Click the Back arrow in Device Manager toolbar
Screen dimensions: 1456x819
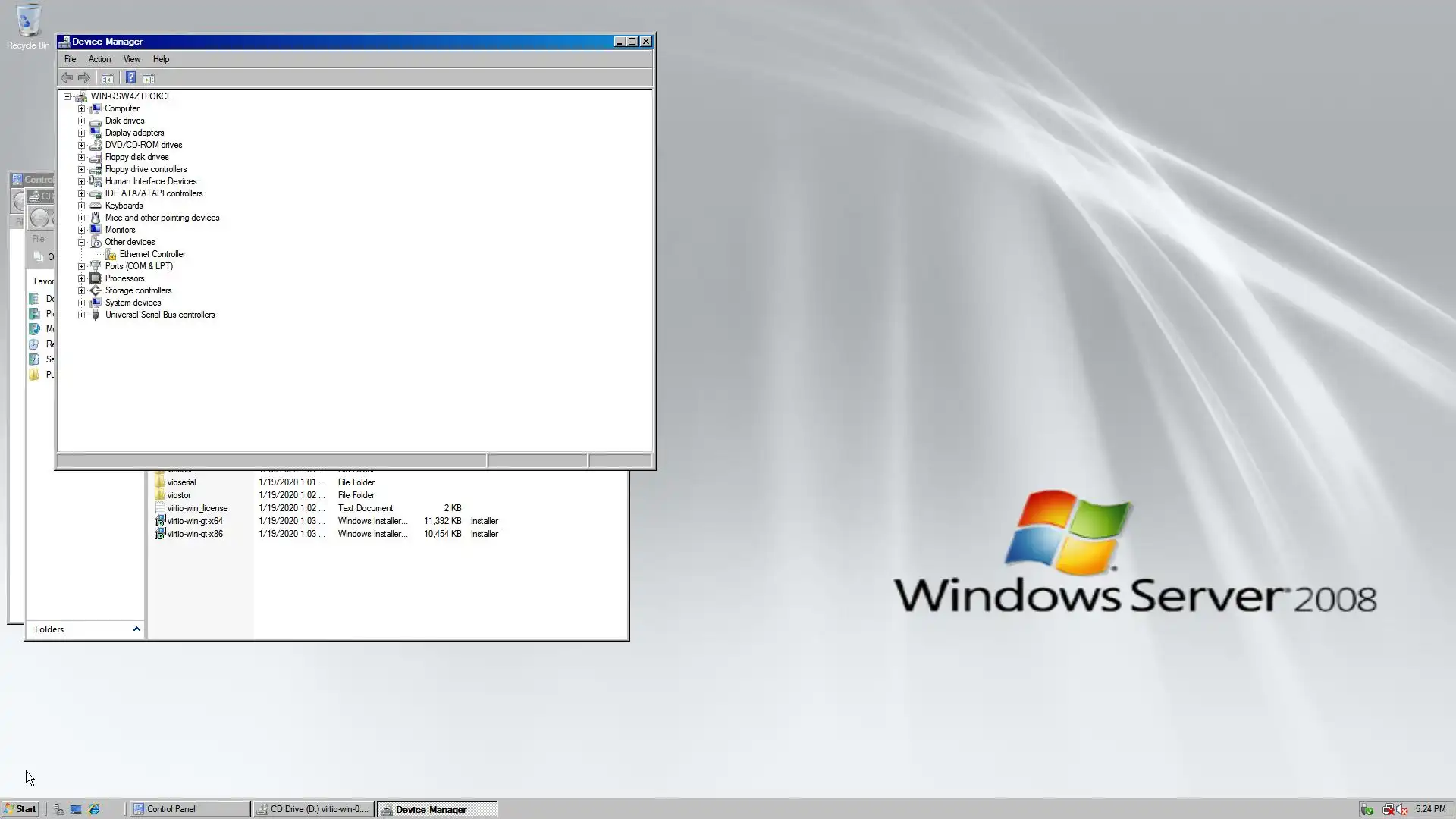click(x=67, y=77)
